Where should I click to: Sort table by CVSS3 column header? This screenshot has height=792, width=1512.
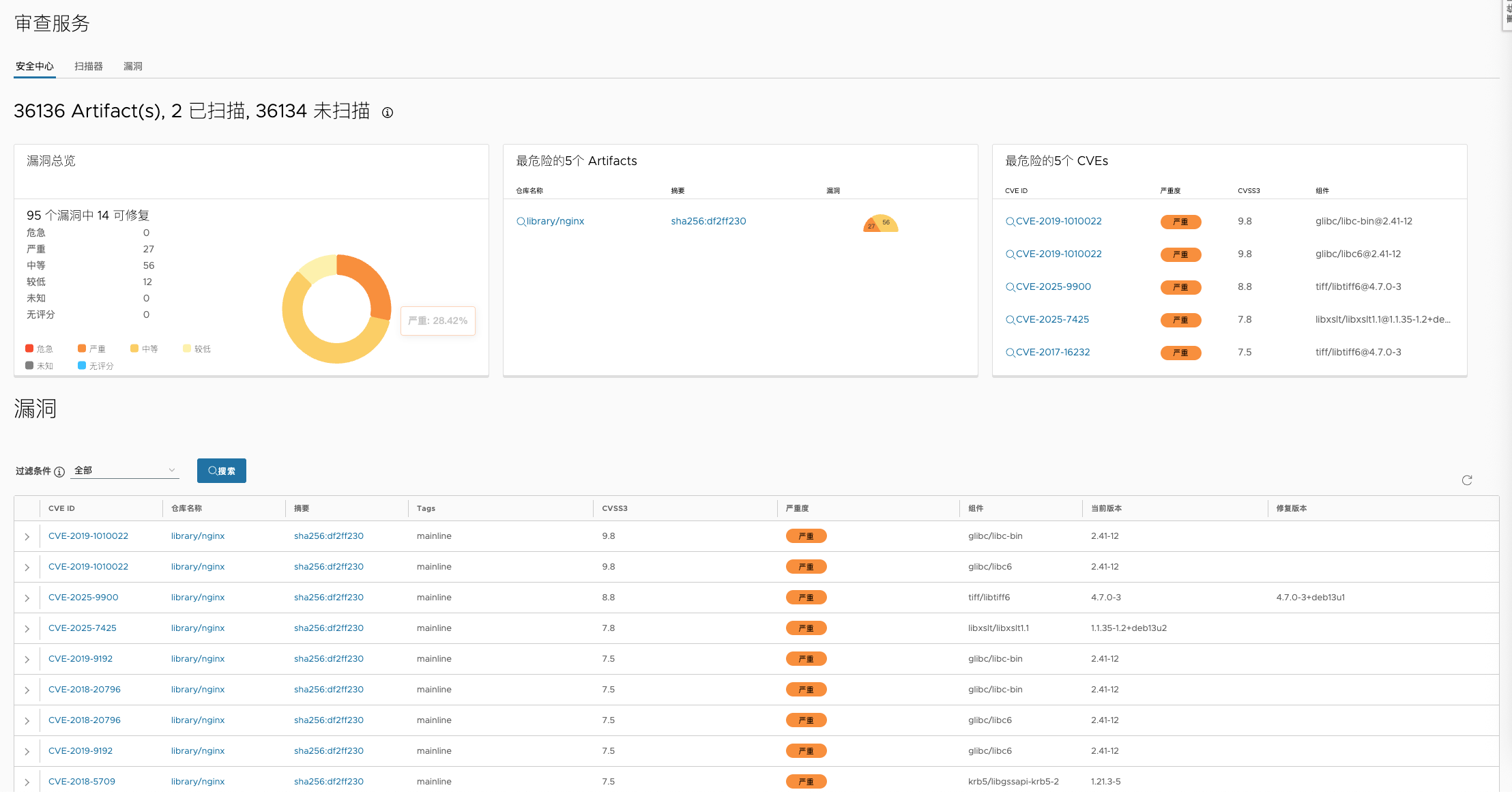pyautogui.click(x=615, y=508)
